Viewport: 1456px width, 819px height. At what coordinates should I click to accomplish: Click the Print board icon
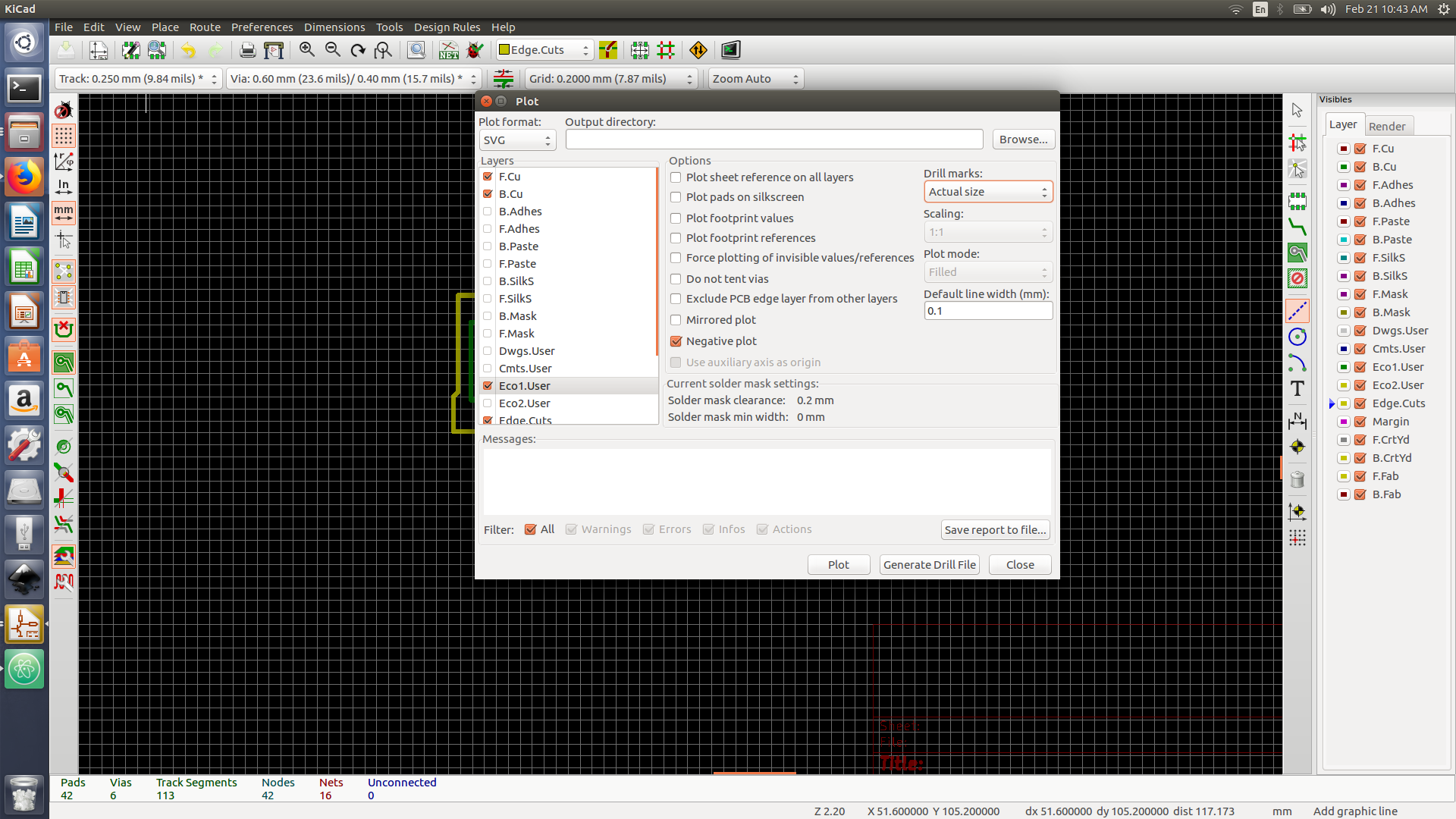[x=247, y=50]
